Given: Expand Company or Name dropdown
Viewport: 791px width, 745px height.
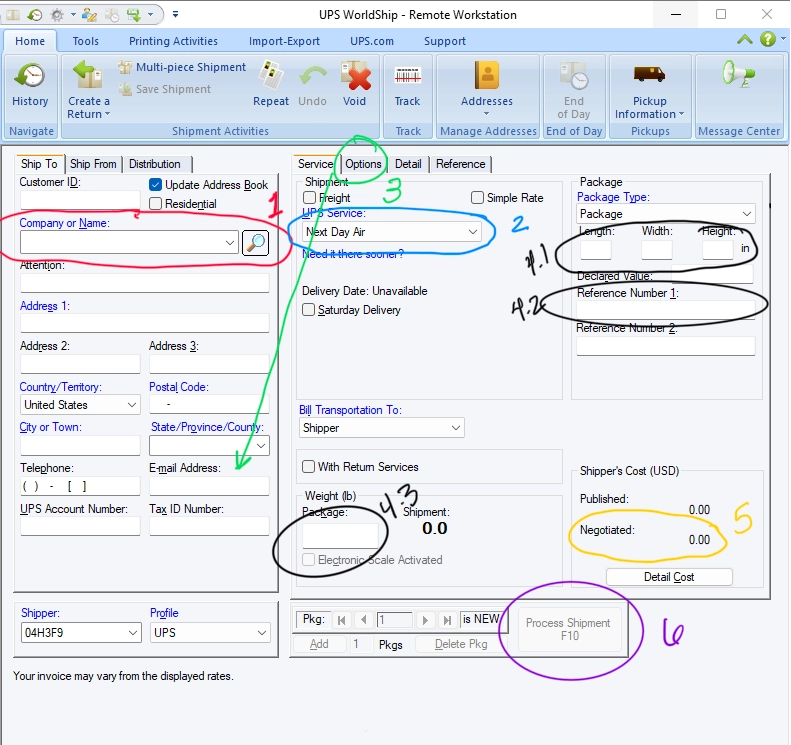Looking at the screenshot, I should click(x=230, y=243).
